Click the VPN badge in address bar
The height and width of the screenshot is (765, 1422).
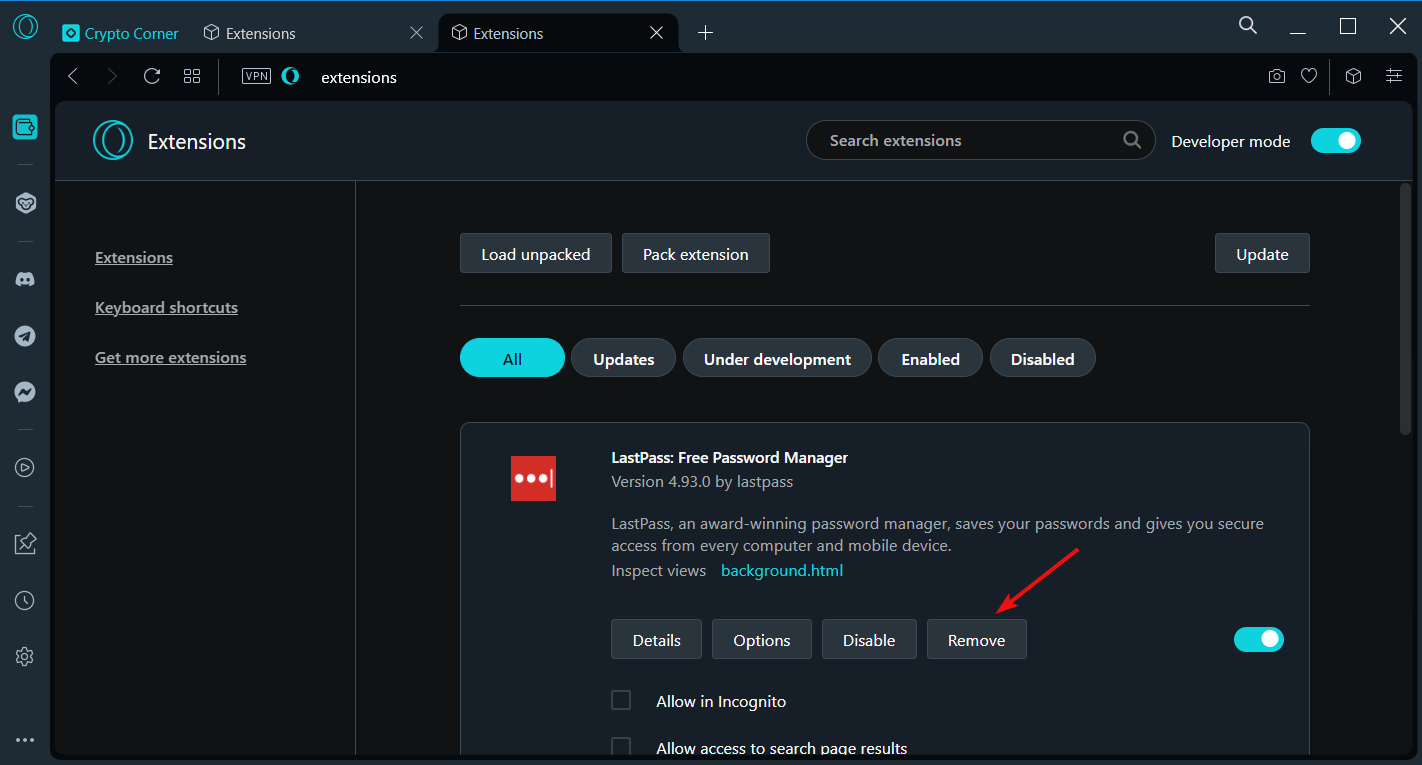(x=257, y=76)
